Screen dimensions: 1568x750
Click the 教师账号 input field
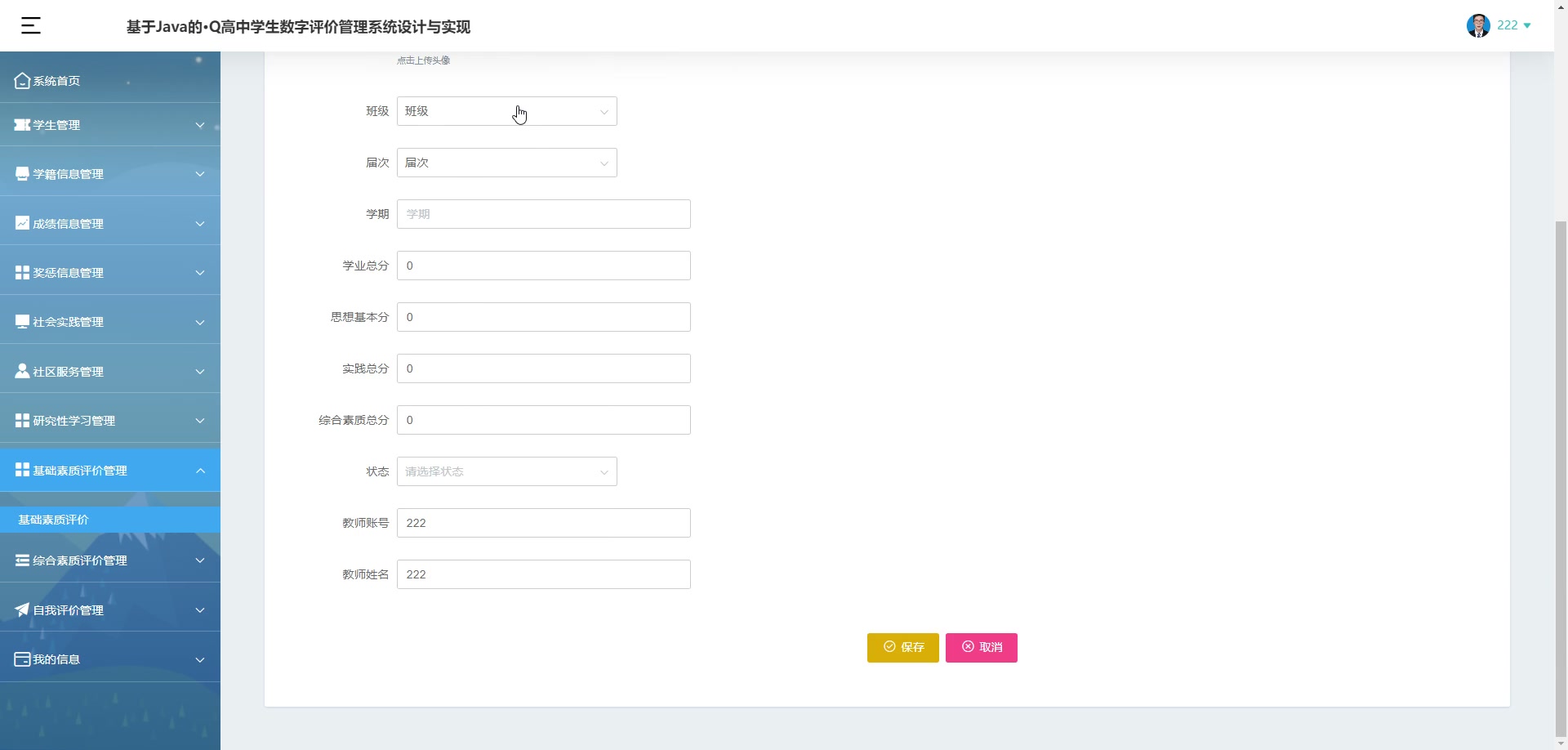coord(543,523)
